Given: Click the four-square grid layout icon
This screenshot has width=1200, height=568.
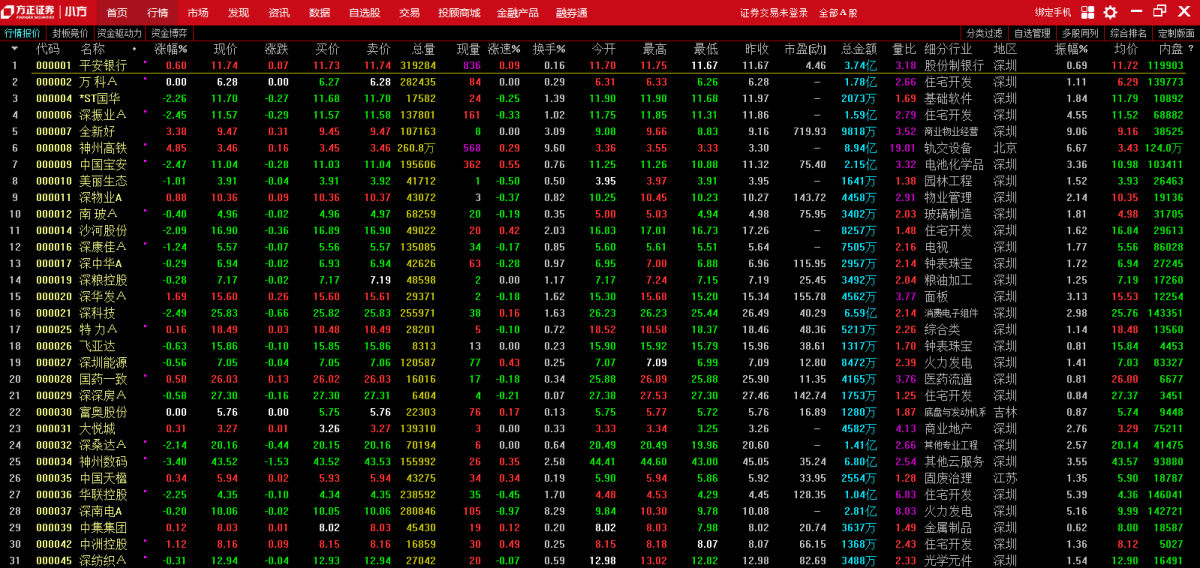Looking at the screenshot, I should [1087, 12].
